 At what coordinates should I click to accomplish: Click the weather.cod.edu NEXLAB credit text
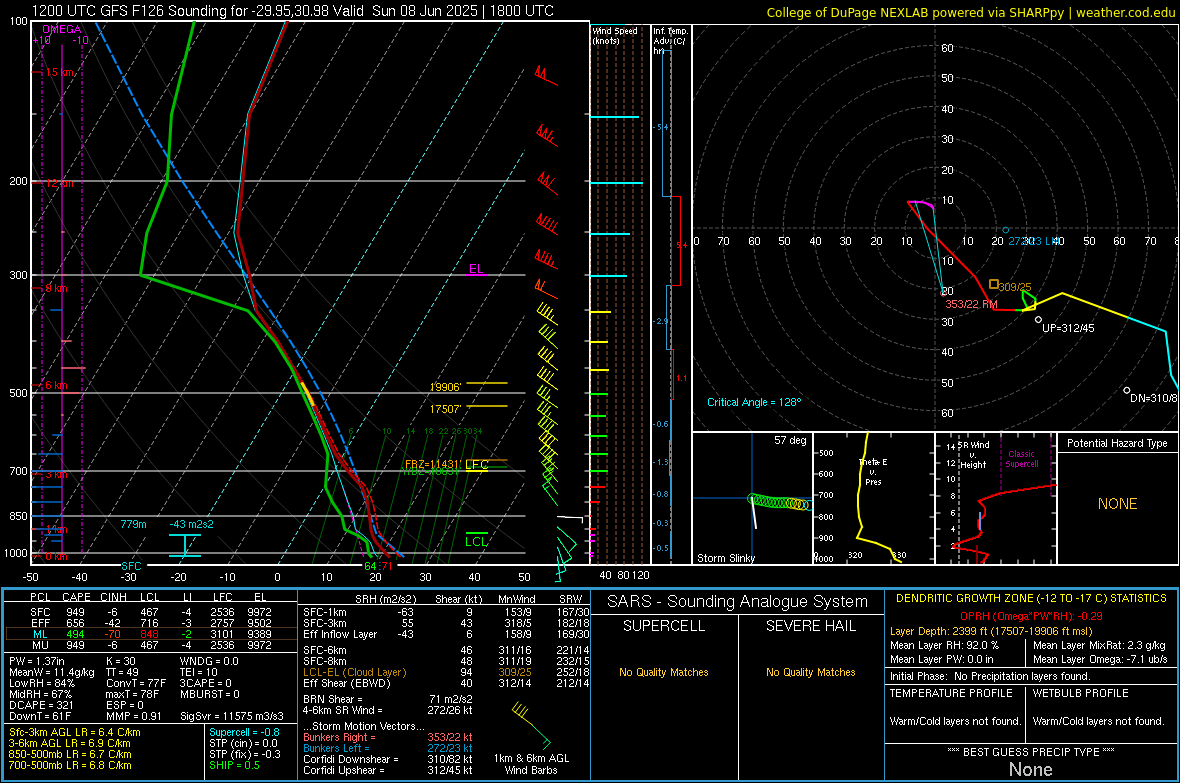pos(970,12)
